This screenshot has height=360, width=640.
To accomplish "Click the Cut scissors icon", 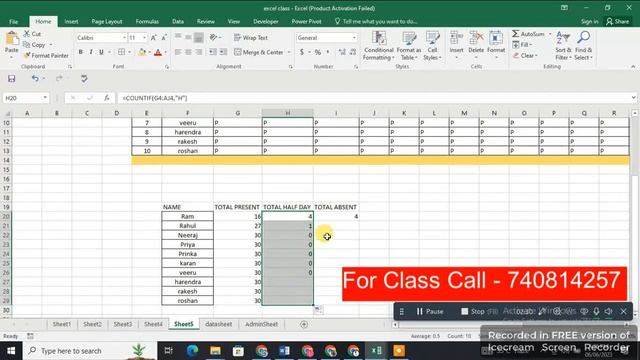I will click(x=27, y=34).
